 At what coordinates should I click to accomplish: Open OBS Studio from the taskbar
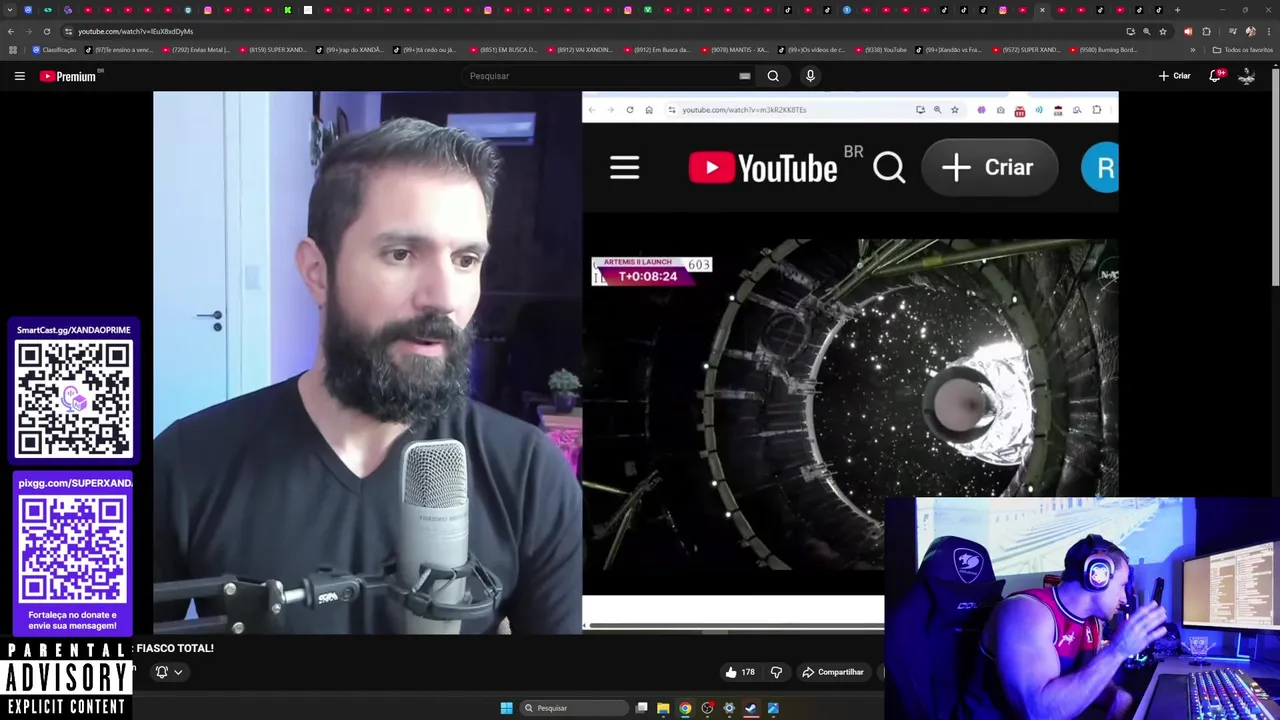coord(707,708)
